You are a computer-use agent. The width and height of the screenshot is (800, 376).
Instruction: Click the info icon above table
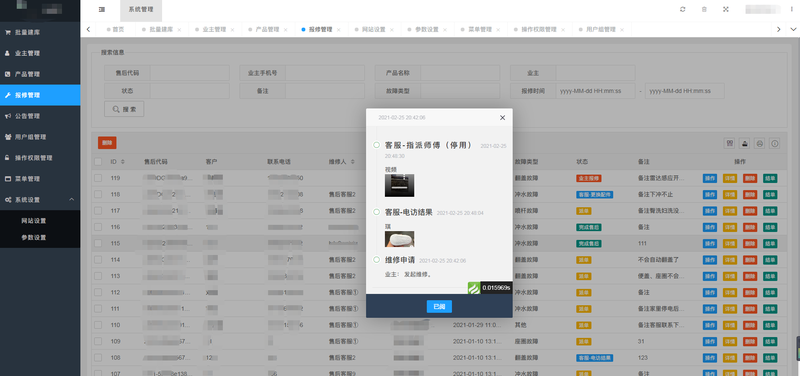coord(774,143)
